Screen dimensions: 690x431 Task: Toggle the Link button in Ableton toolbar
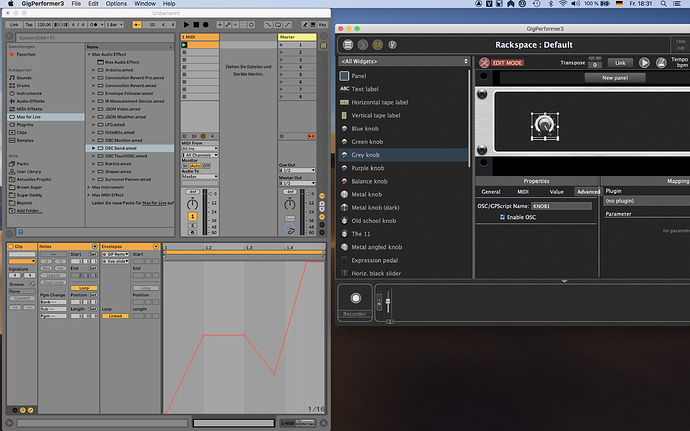tap(15, 25)
